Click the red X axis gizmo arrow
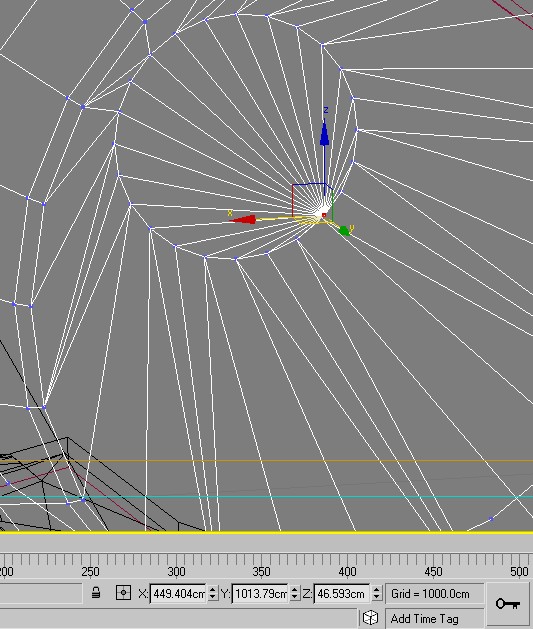This screenshot has width=533, height=629. pyautogui.click(x=244, y=219)
